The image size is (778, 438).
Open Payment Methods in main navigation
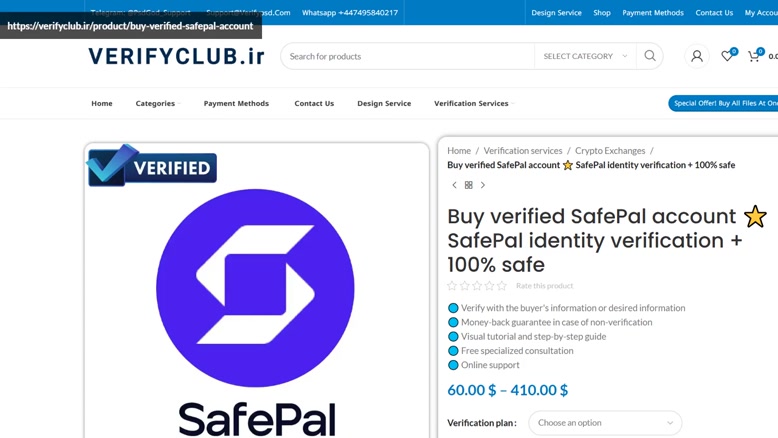pyautogui.click(x=236, y=104)
